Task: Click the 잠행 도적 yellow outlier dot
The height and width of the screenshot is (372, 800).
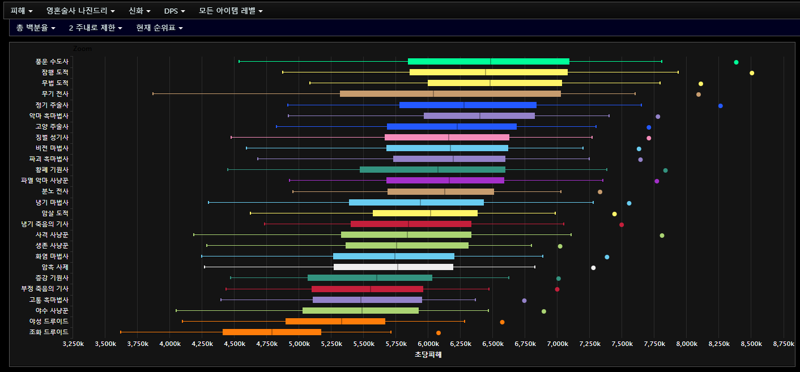Action: click(x=752, y=73)
